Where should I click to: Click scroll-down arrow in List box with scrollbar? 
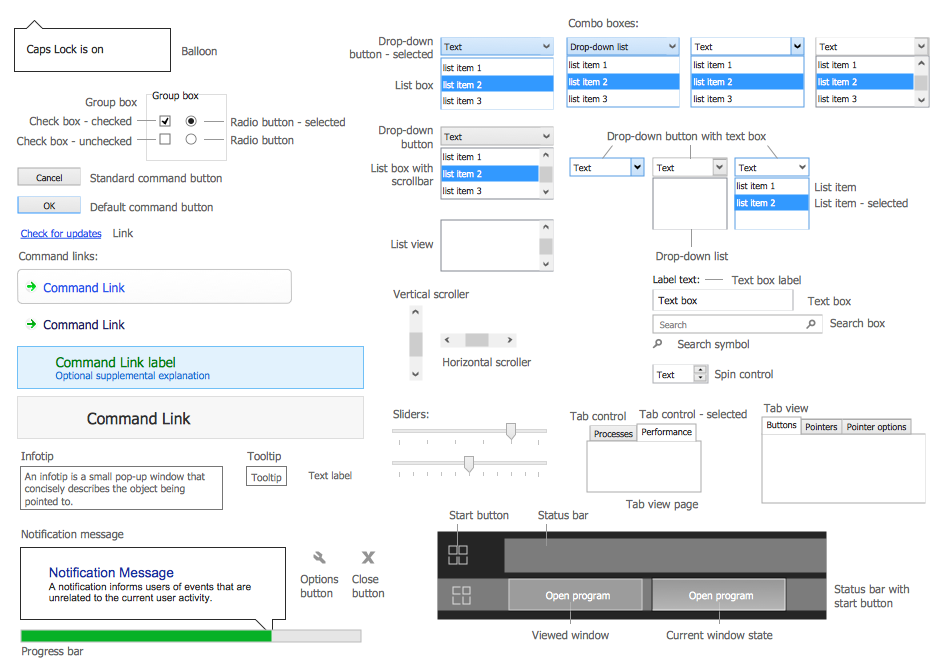tap(545, 192)
